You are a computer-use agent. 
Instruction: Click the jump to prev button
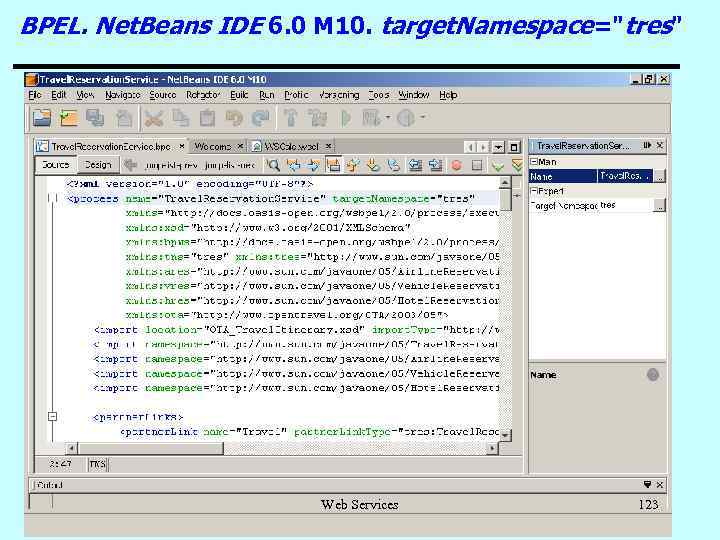pyautogui.click(x=171, y=165)
